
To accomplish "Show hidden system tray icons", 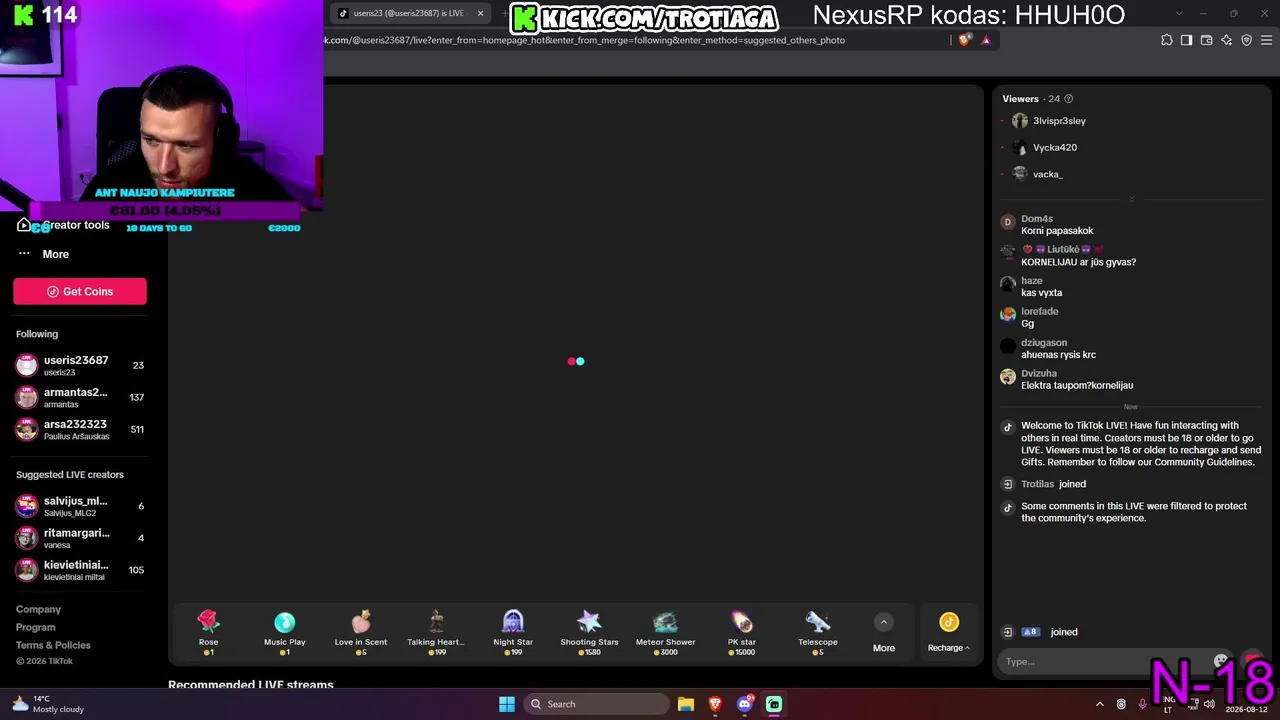I will [1100, 704].
